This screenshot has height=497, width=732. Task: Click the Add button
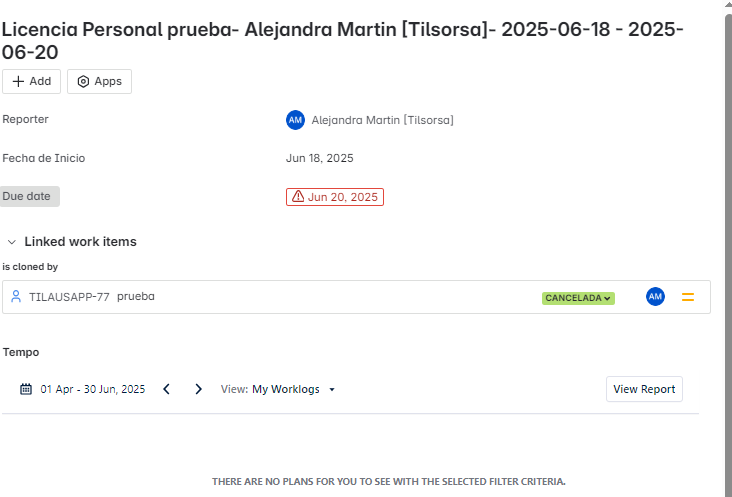pos(31,82)
